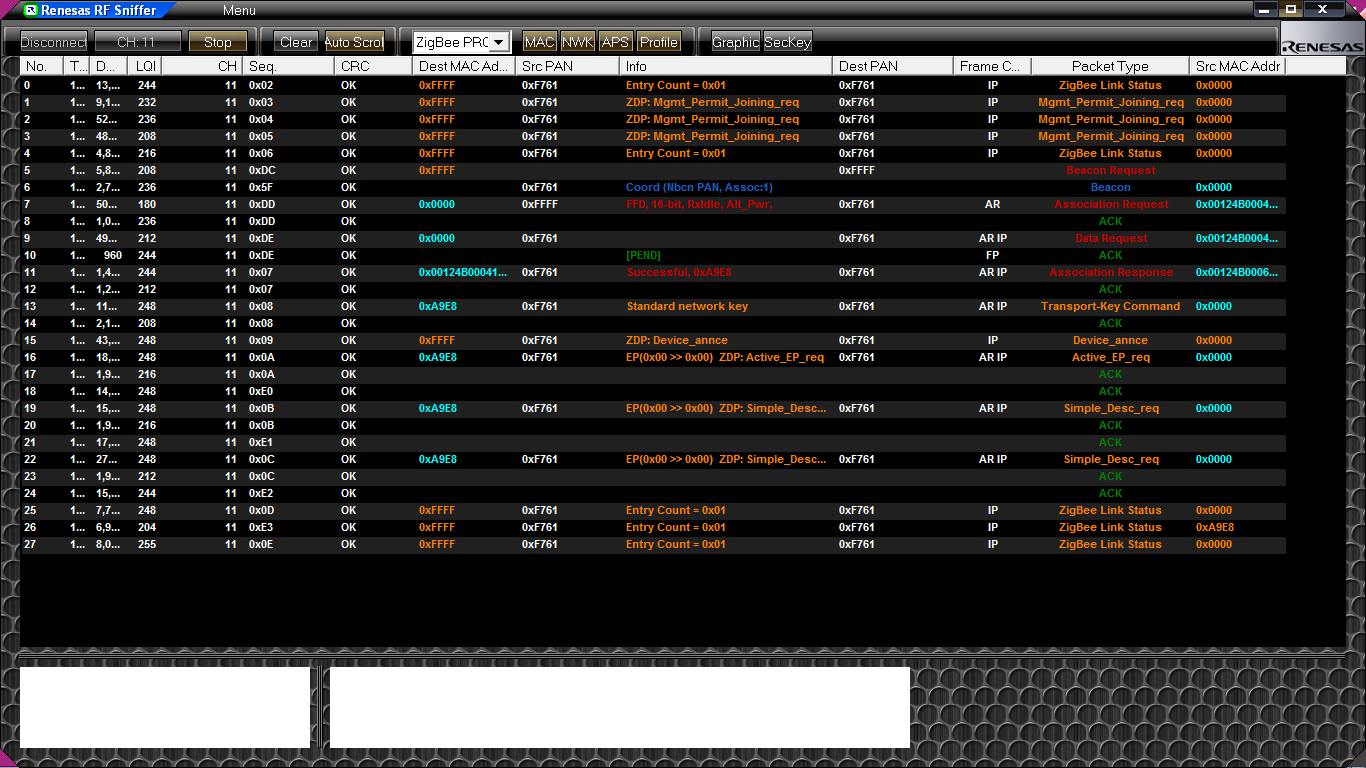Viewport: 1366px width, 768px height.
Task: Click the Seq. column header
Action: click(288, 66)
